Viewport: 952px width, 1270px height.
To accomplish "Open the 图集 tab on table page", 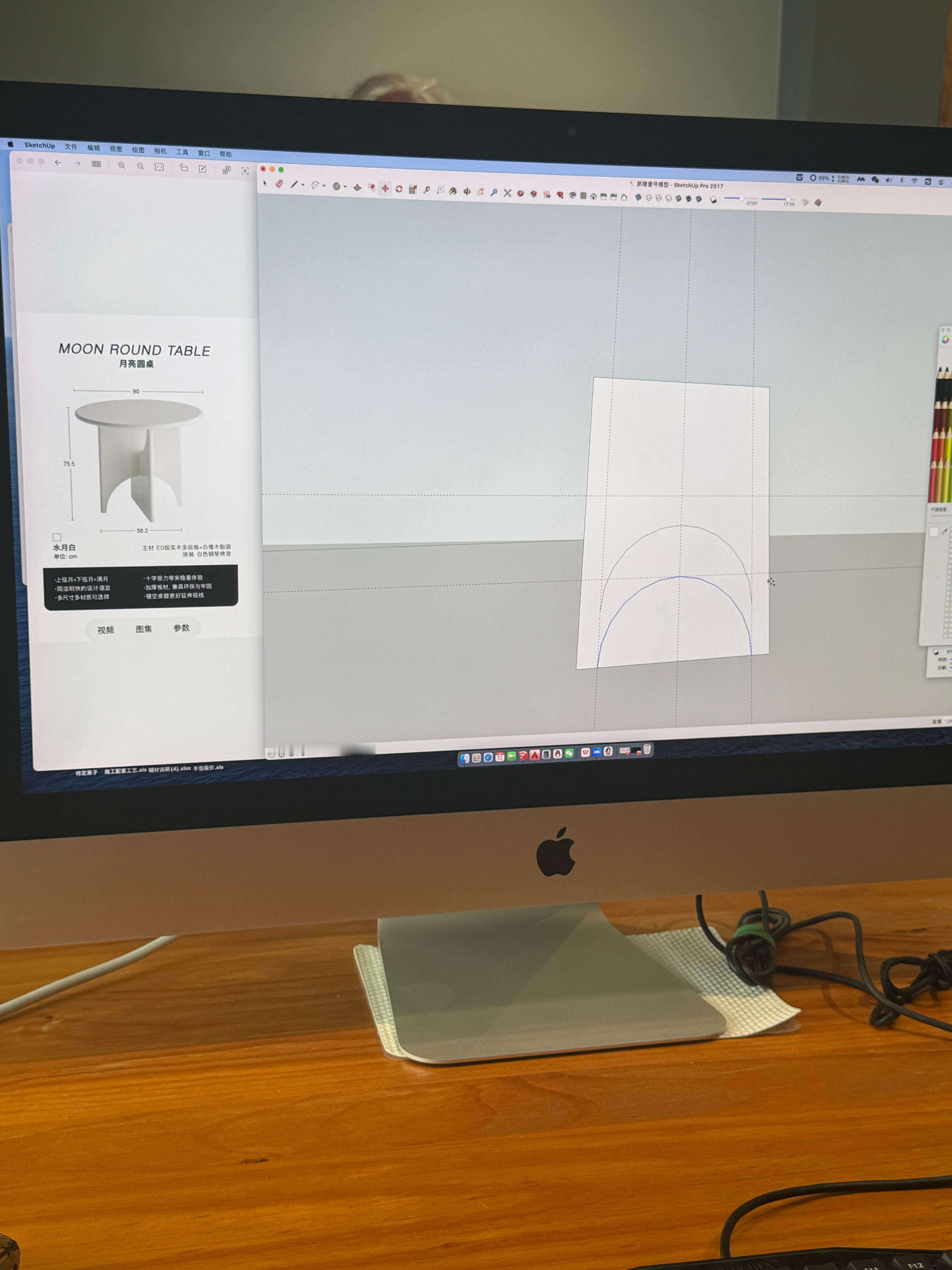I will (144, 629).
